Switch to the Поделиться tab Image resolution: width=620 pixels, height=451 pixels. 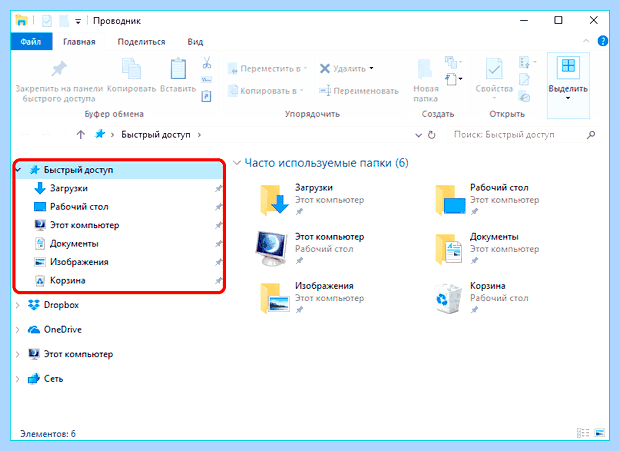tap(141, 42)
